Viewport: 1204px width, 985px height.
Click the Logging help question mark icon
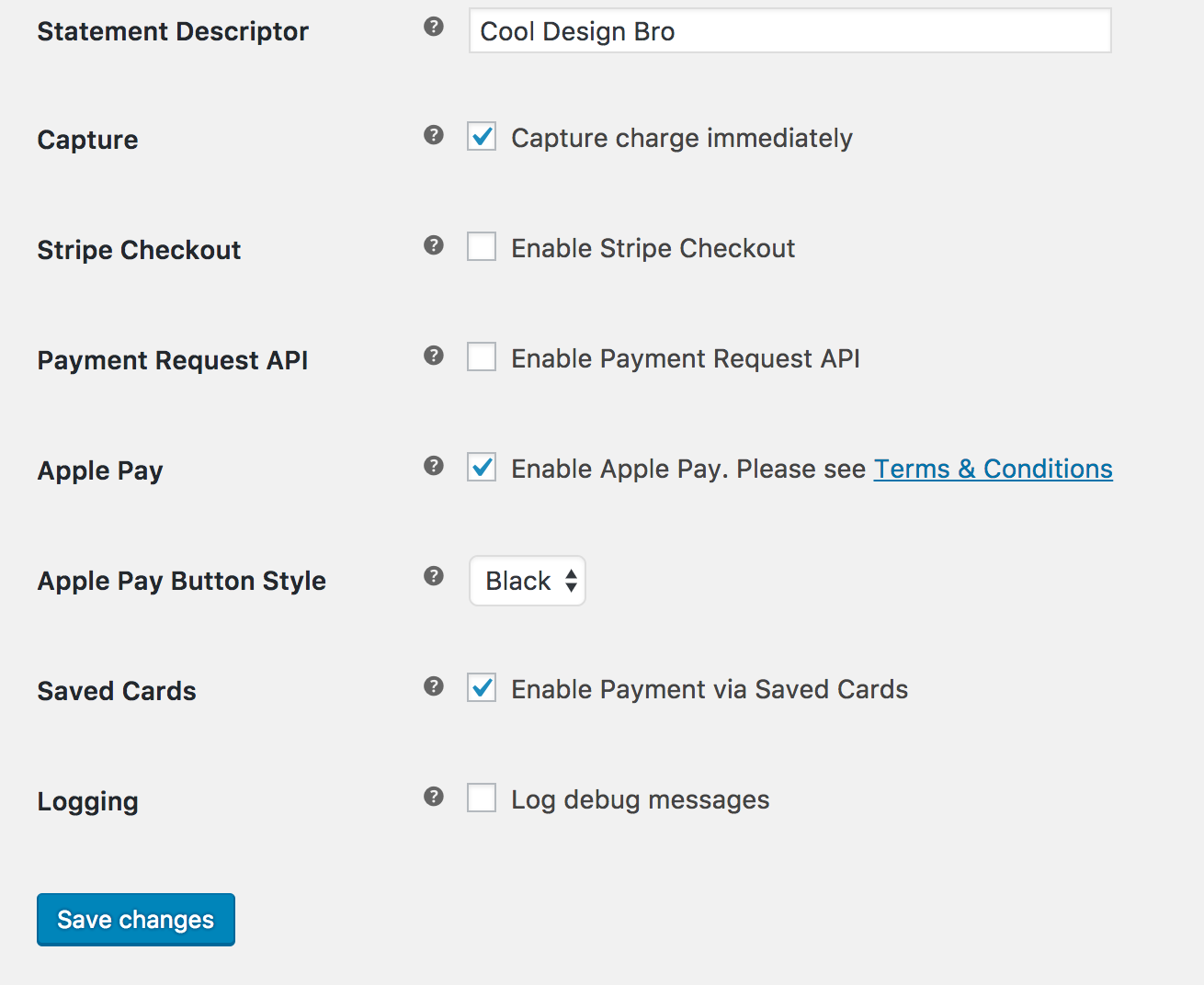[434, 797]
